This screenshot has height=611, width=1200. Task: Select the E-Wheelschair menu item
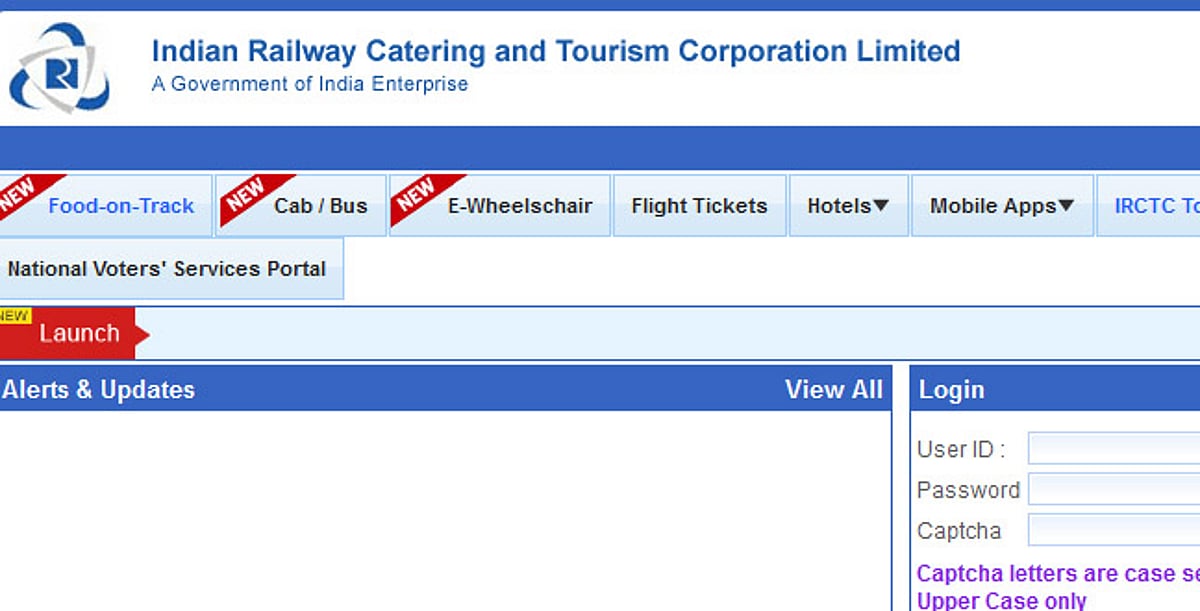(519, 206)
